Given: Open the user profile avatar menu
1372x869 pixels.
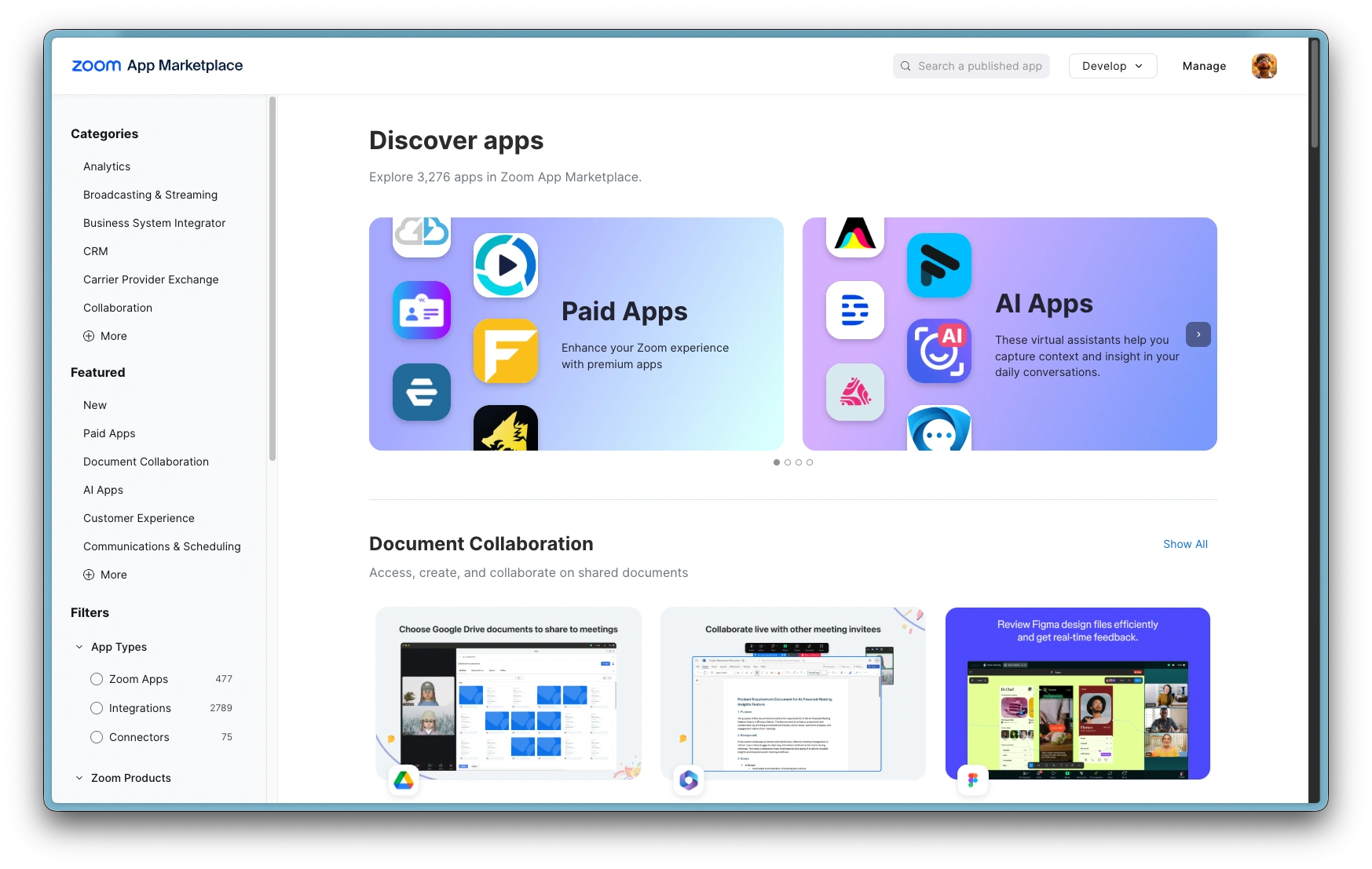Looking at the screenshot, I should click(1264, 66).
